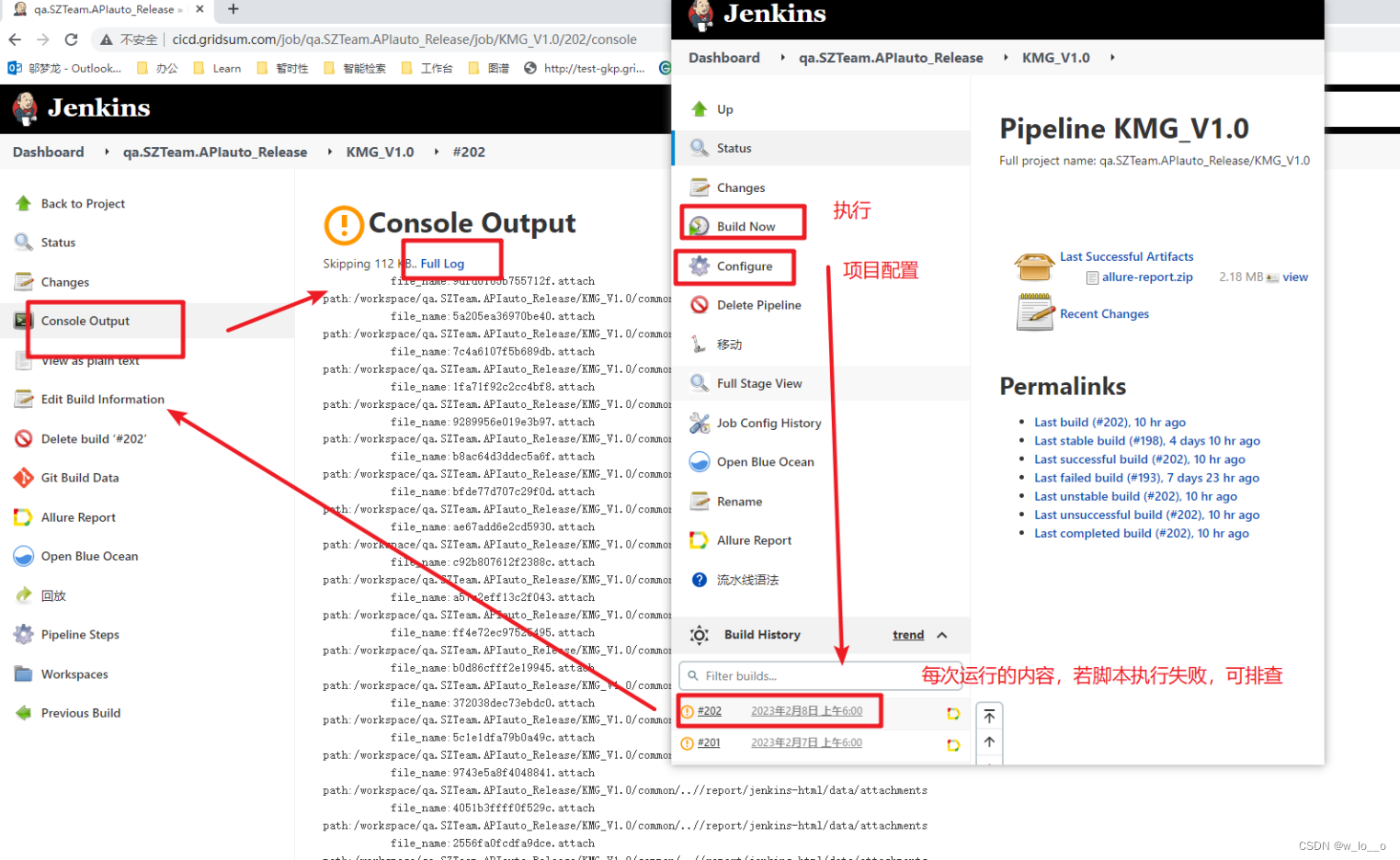Click the browser back arrow

click(15, 40)
